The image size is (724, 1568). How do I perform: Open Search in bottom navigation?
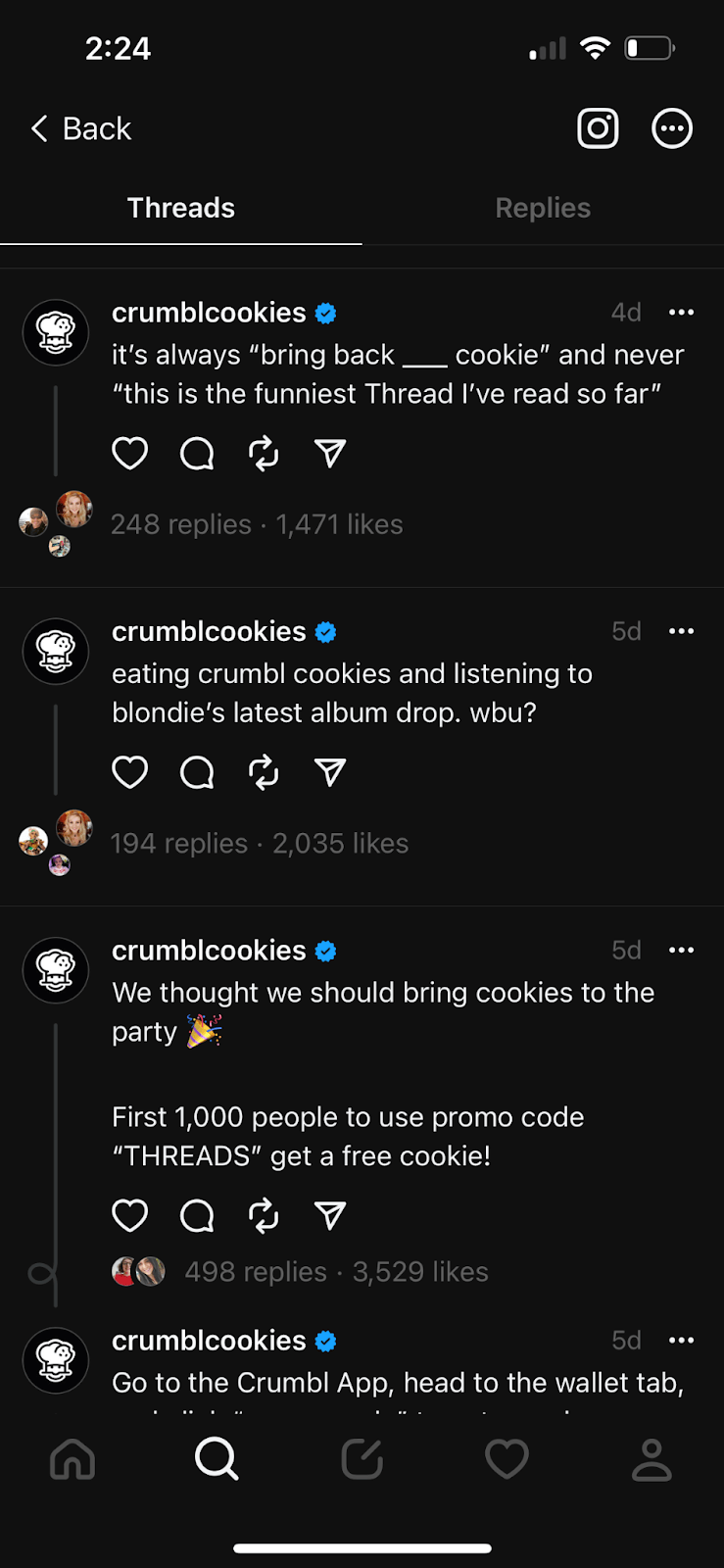click(217, 1459)
